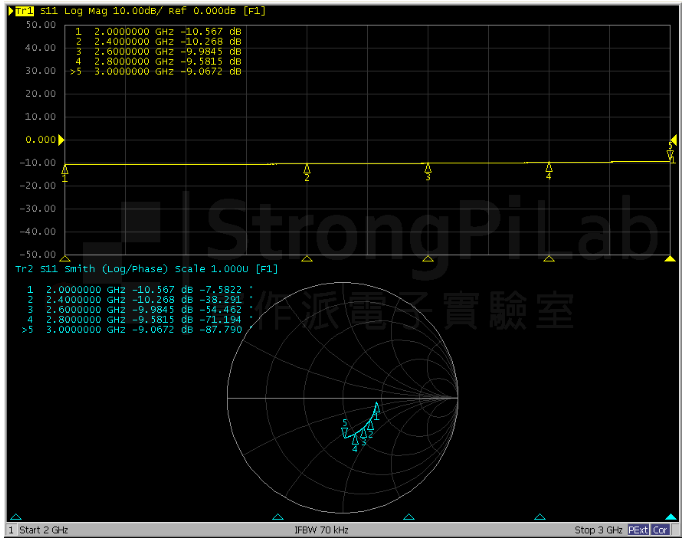Image resolution: width=688 pixels, height=542 pixels.
Task: Click the Stop 3 GHz status field
Action: [x=598, y=530]
